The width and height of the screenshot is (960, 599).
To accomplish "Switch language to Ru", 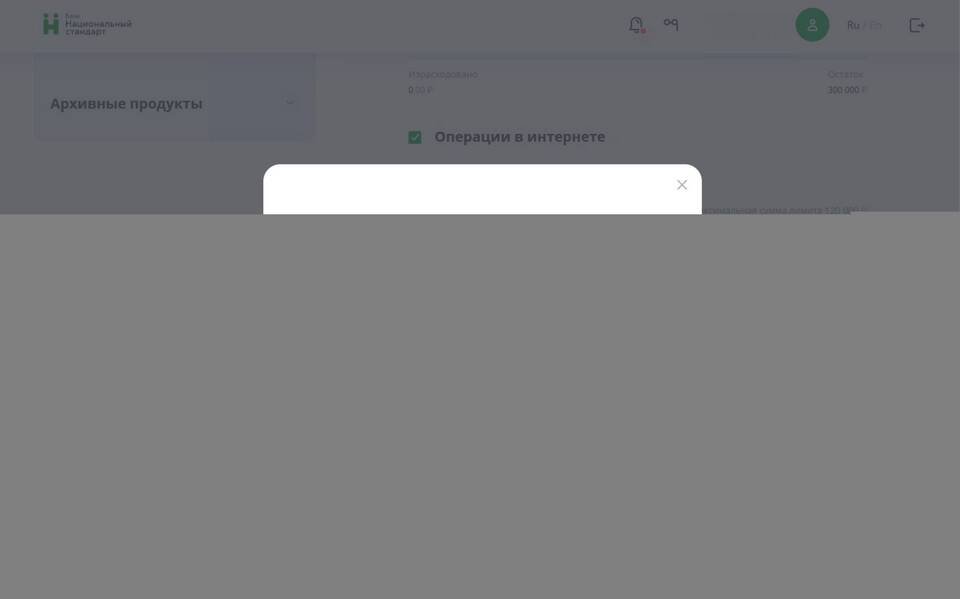I will click(853, 25).
